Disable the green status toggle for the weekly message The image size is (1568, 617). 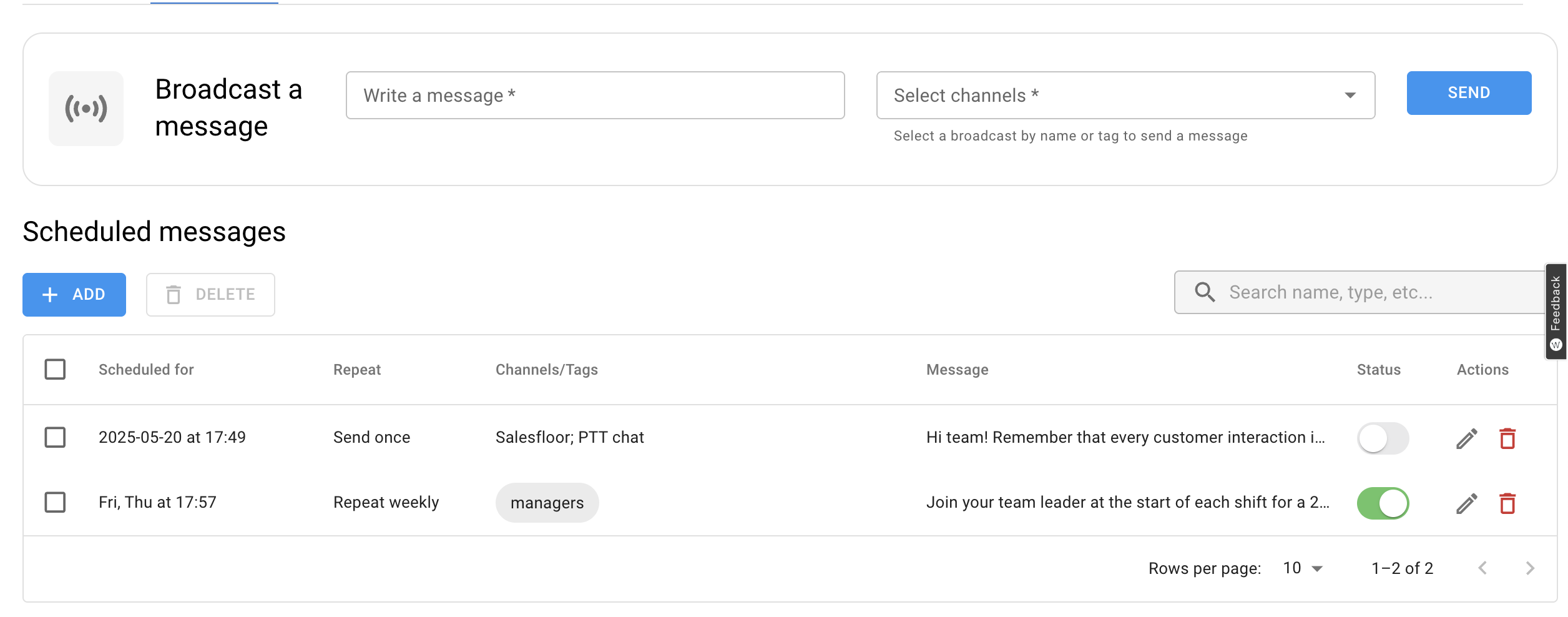point(1383,503)
